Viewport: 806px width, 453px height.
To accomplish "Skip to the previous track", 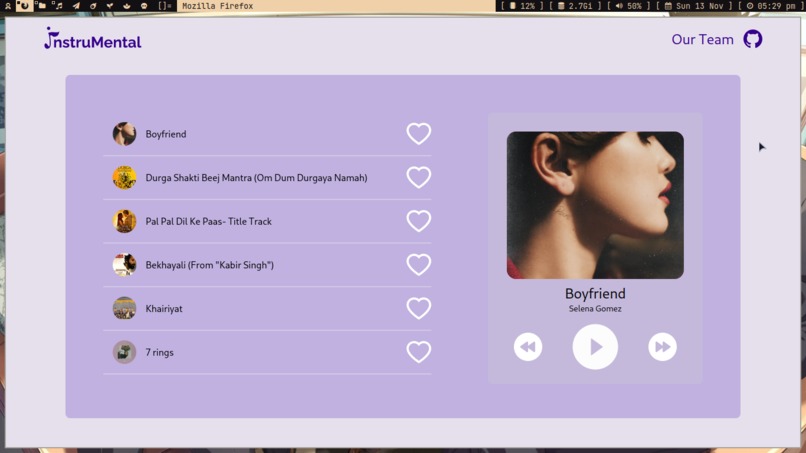I will tap(527, 347).
